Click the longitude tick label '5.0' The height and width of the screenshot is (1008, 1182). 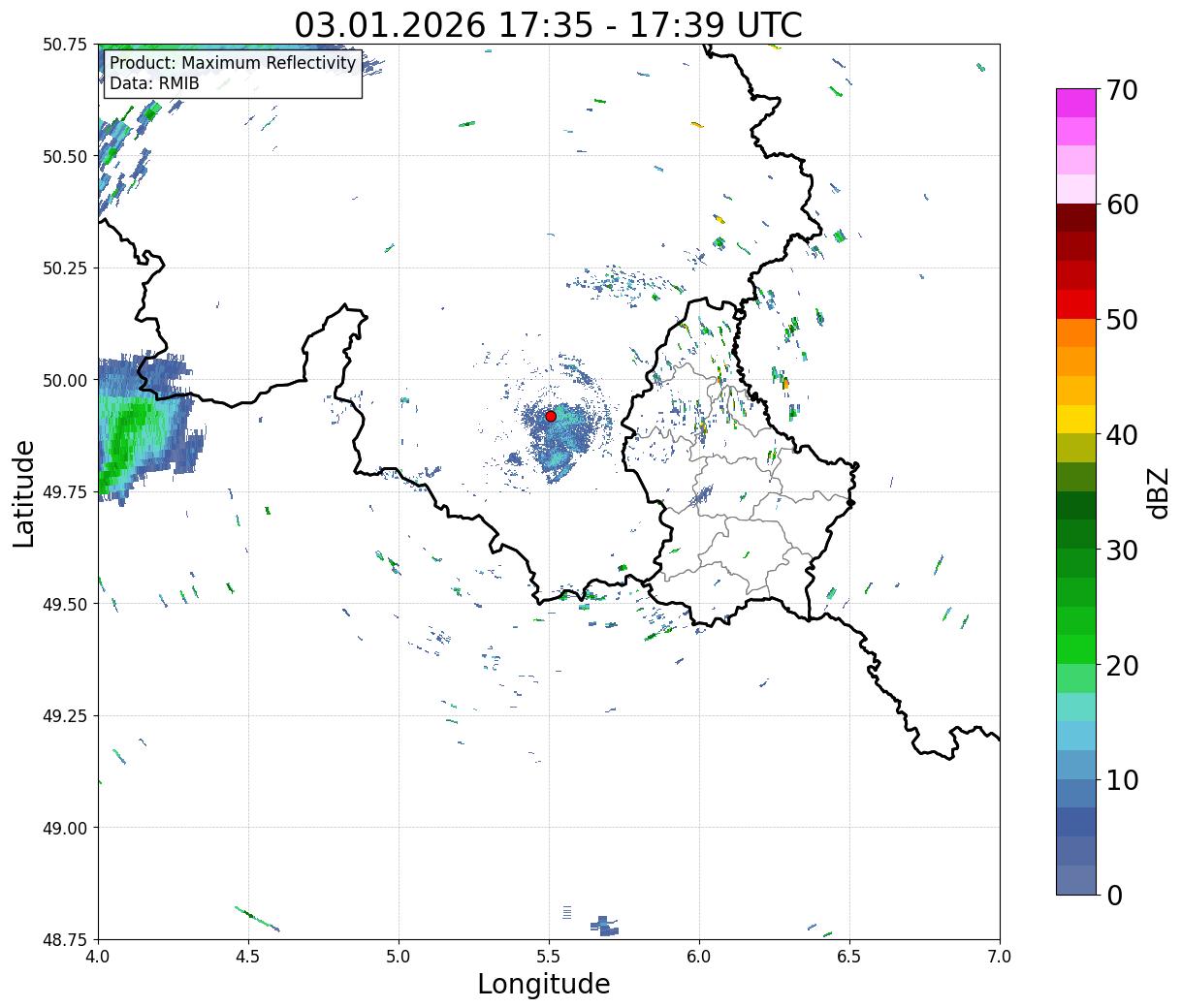point(399,956)
